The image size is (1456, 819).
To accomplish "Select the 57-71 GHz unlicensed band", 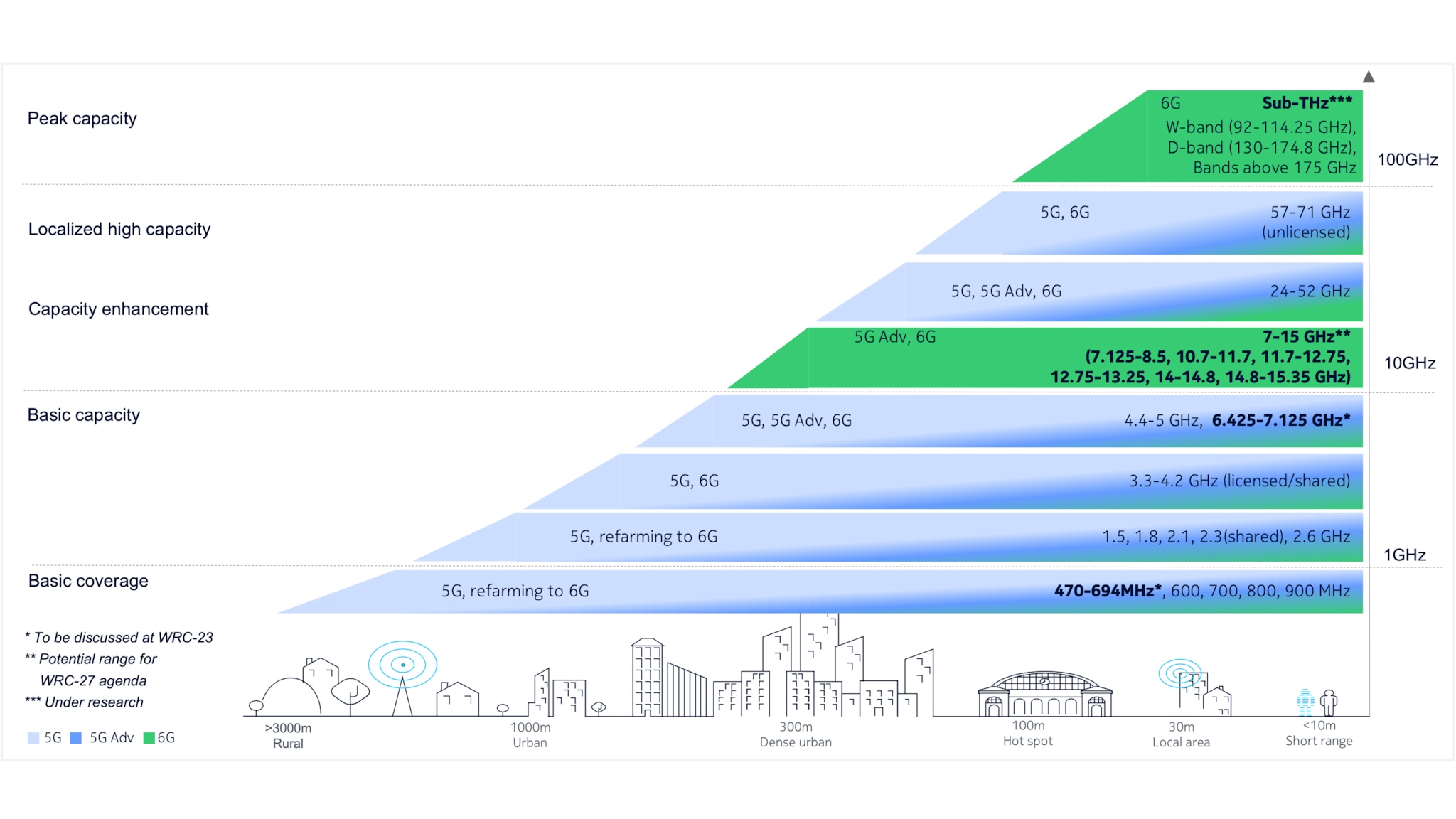I will [x=1139, y=223].
